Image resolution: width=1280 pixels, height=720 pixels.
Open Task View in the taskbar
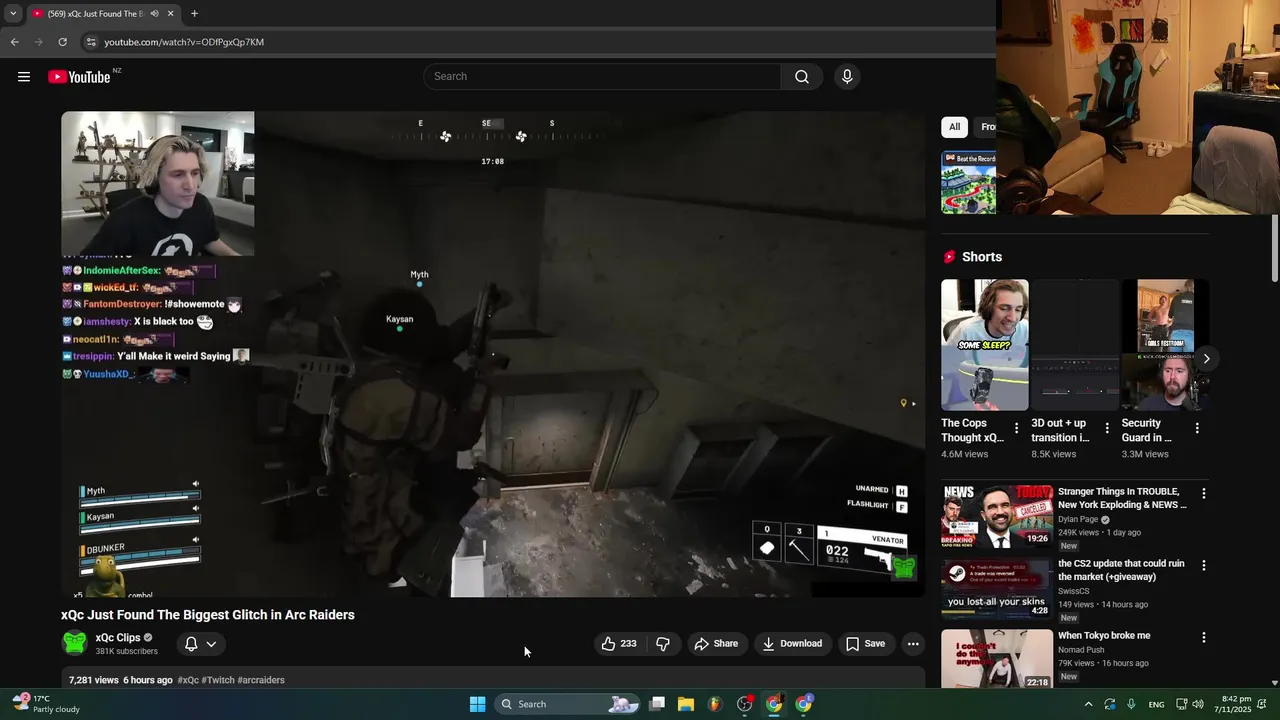657,704
